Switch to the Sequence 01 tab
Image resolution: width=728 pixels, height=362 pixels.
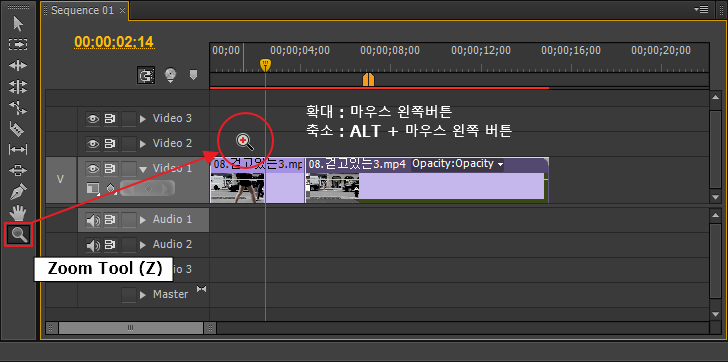(82, 10)
